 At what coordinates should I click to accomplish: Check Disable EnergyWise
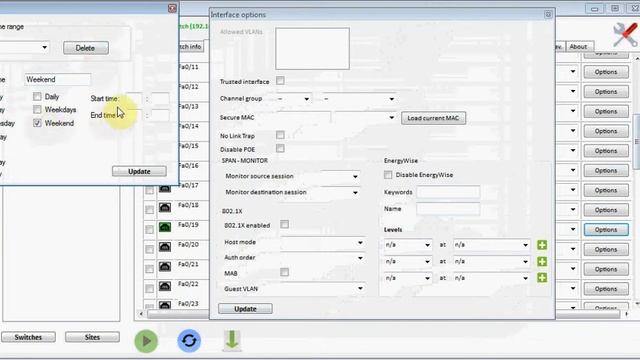(388, 175)
